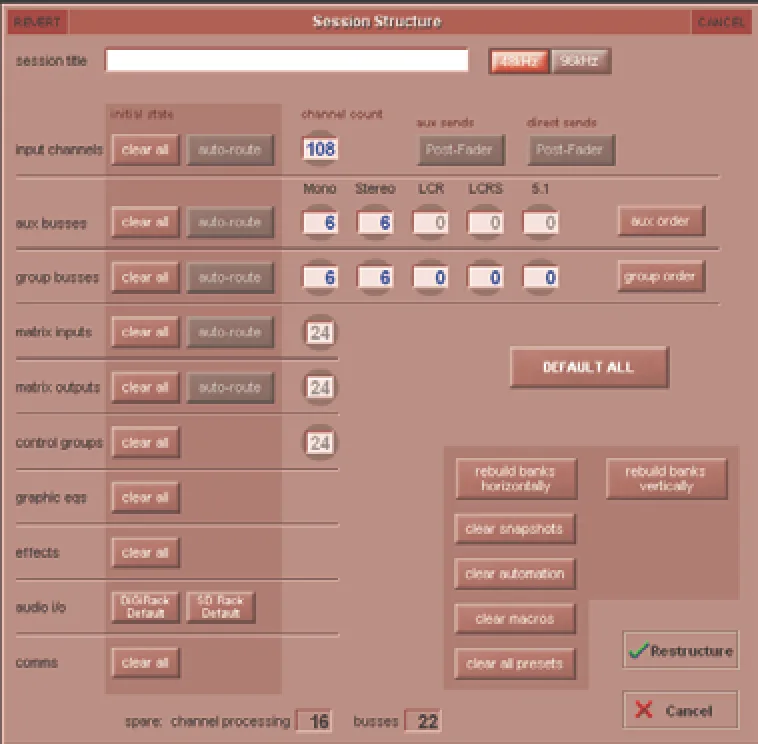Click spare channel processing value 16
This screenshot has height=744, width=758.
(x=314, y=721)
